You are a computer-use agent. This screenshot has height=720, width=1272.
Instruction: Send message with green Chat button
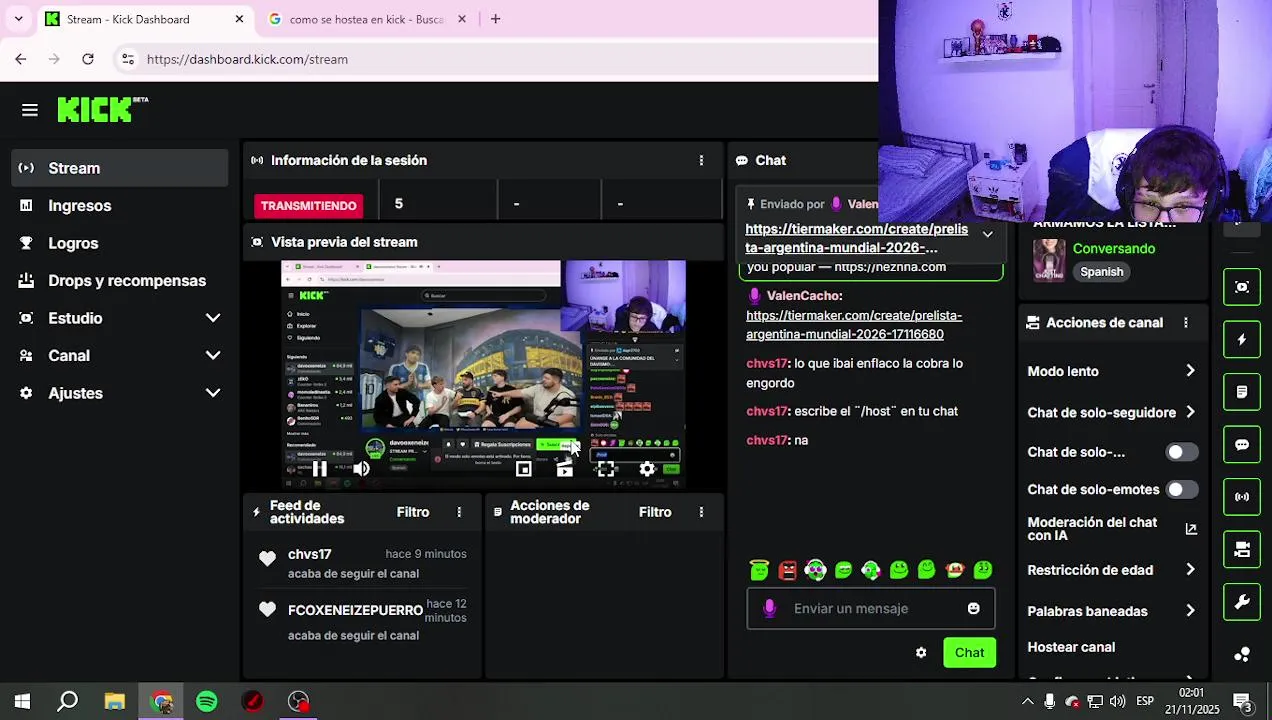point(969,653)
